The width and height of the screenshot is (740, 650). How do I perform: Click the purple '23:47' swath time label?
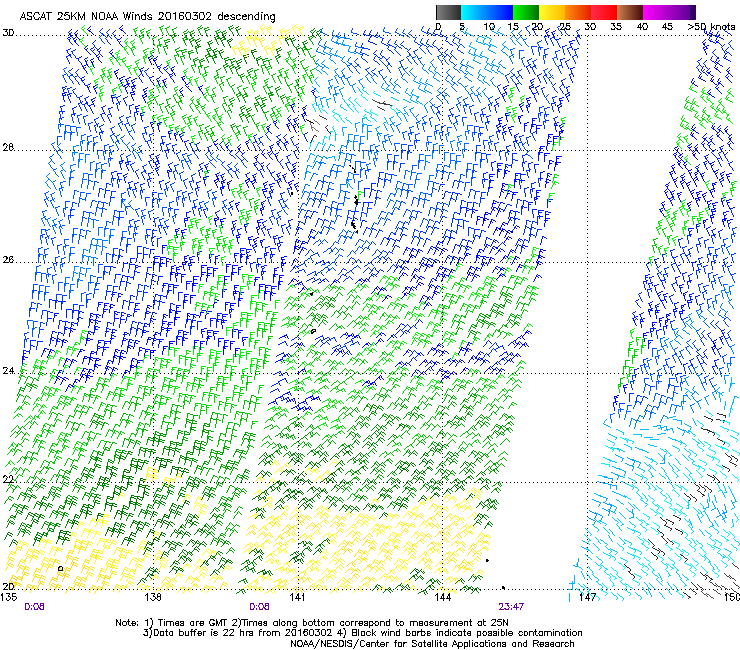coord(511,607)
